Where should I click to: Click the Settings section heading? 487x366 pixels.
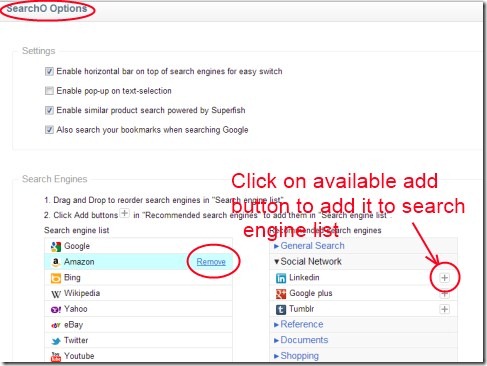39,51
